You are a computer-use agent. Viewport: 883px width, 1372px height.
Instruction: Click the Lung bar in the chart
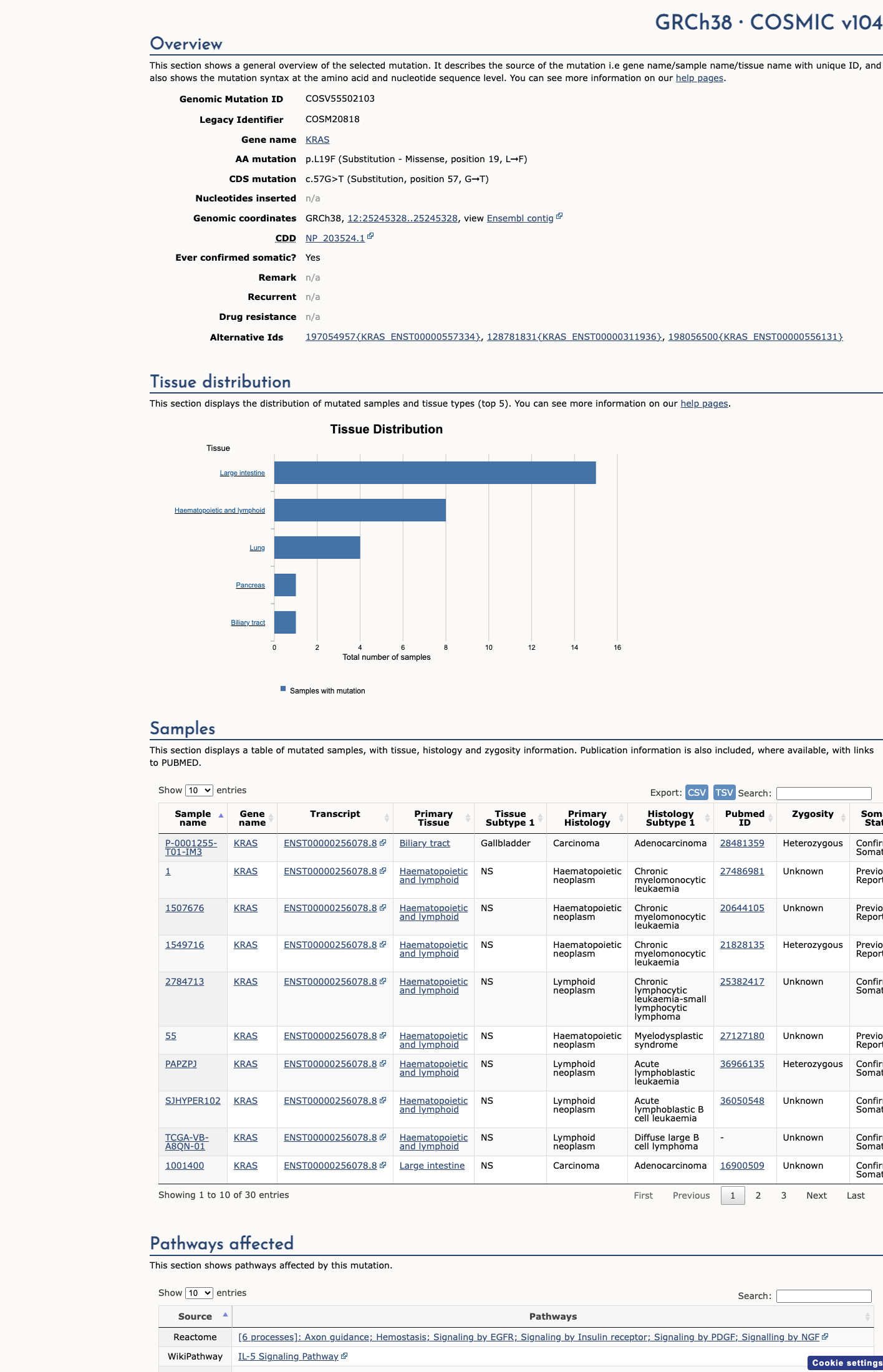click(x=317, y=548)
